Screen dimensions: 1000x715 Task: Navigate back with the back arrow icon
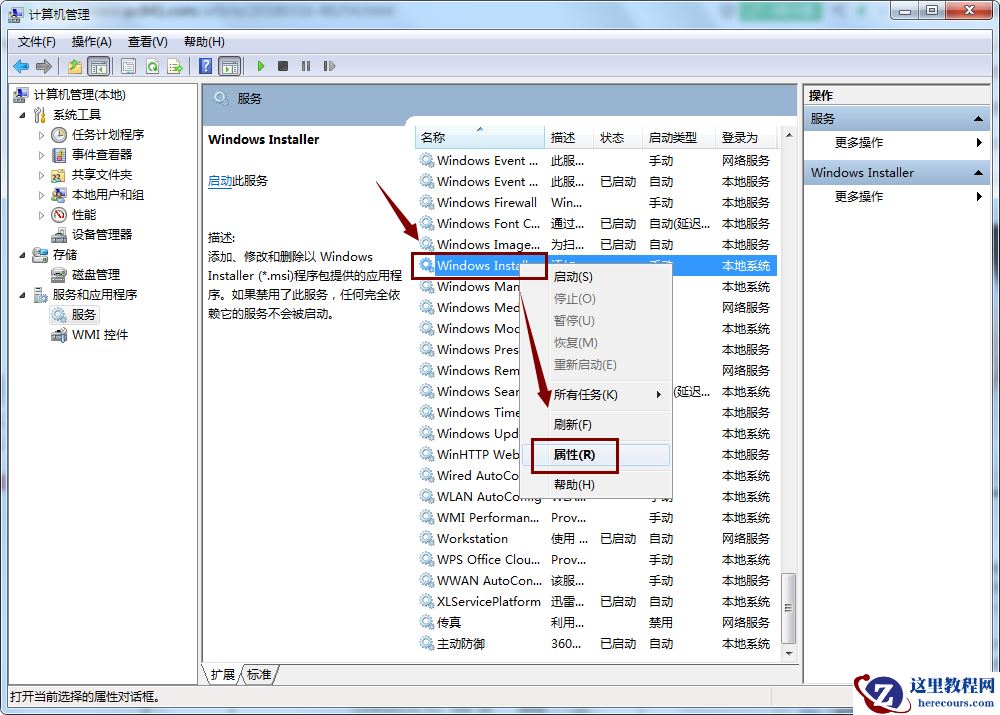pos(22,66)
